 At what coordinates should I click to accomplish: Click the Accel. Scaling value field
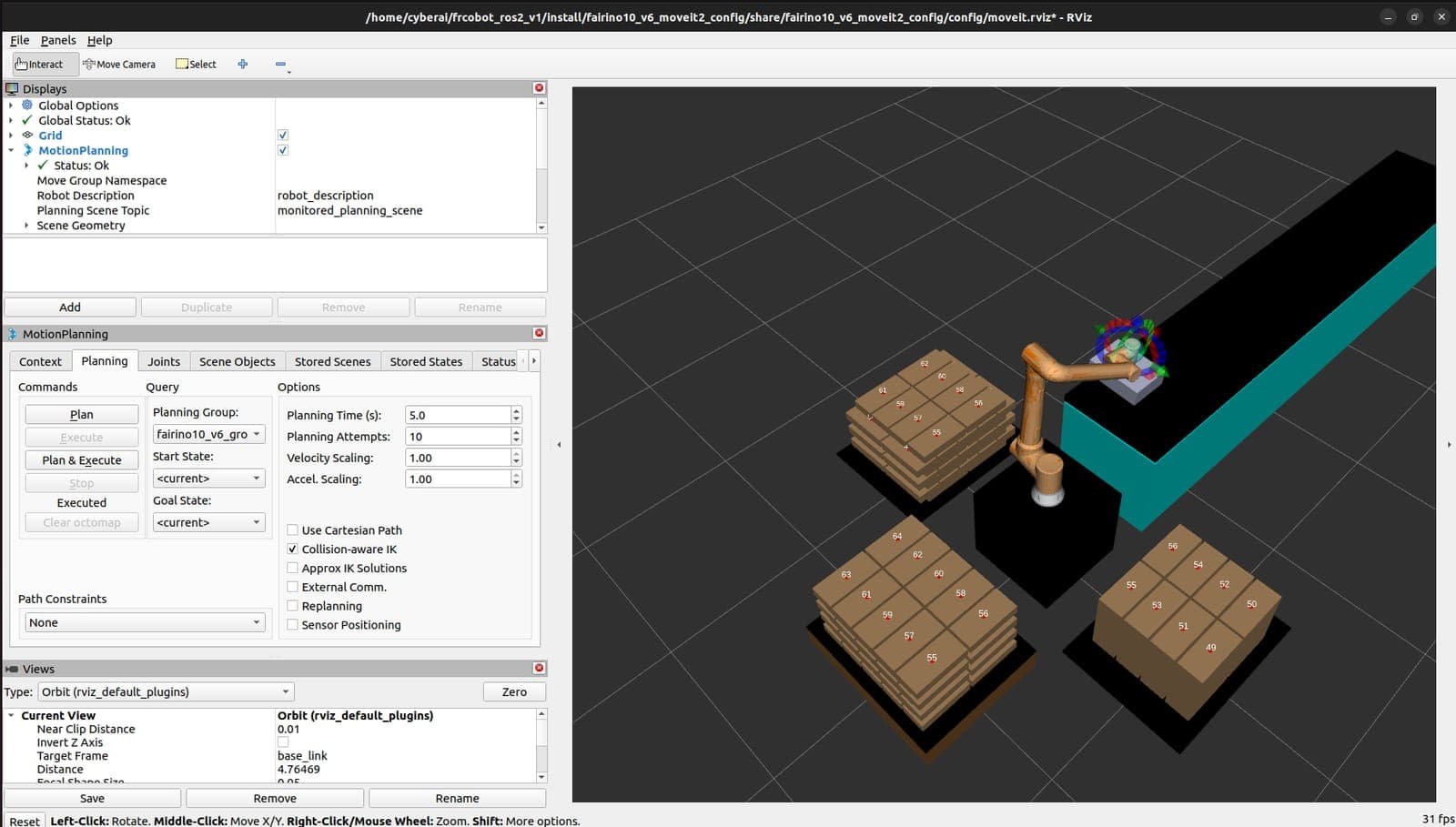point(458,479)
